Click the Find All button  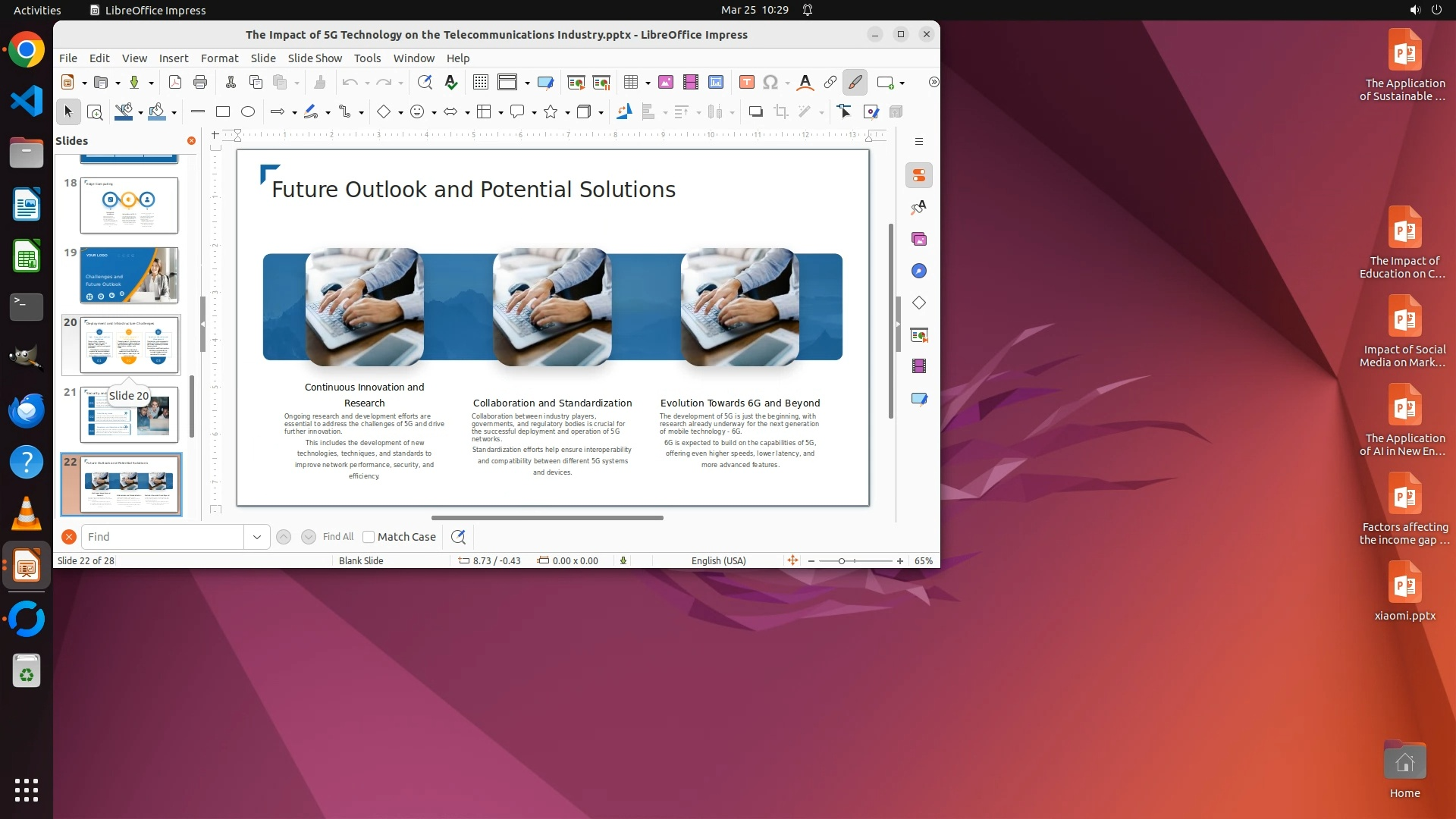(337, 537)
